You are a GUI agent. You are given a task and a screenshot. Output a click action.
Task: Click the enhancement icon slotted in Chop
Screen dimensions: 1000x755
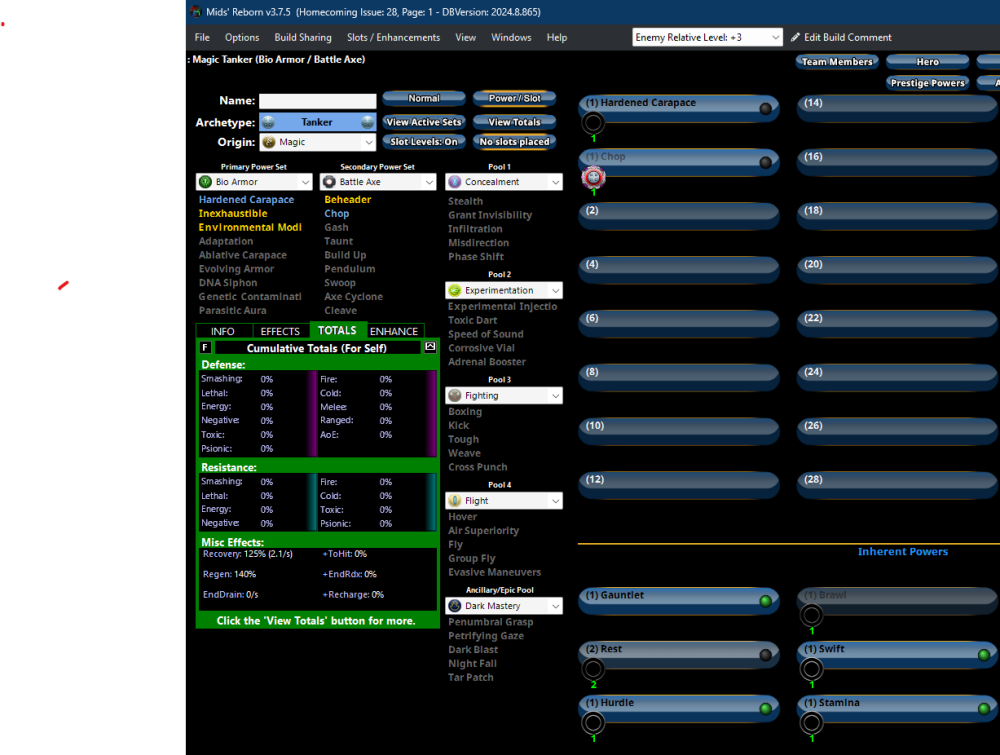tap(594, 178)
